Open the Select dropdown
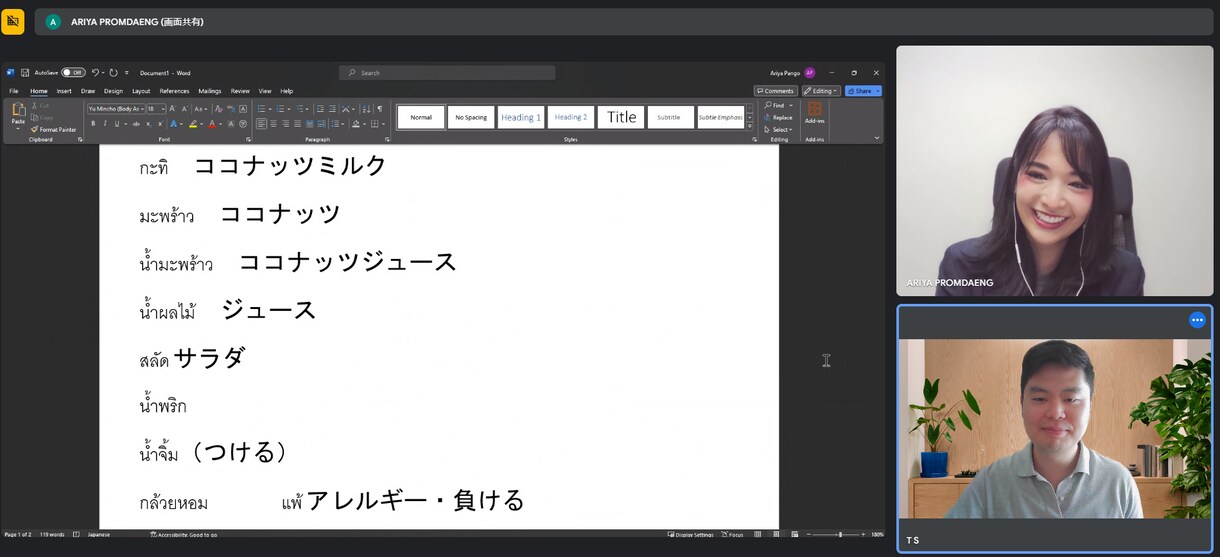Image resolution: width=1220 pixels, height=557 pixels. (x=779, y=129)
